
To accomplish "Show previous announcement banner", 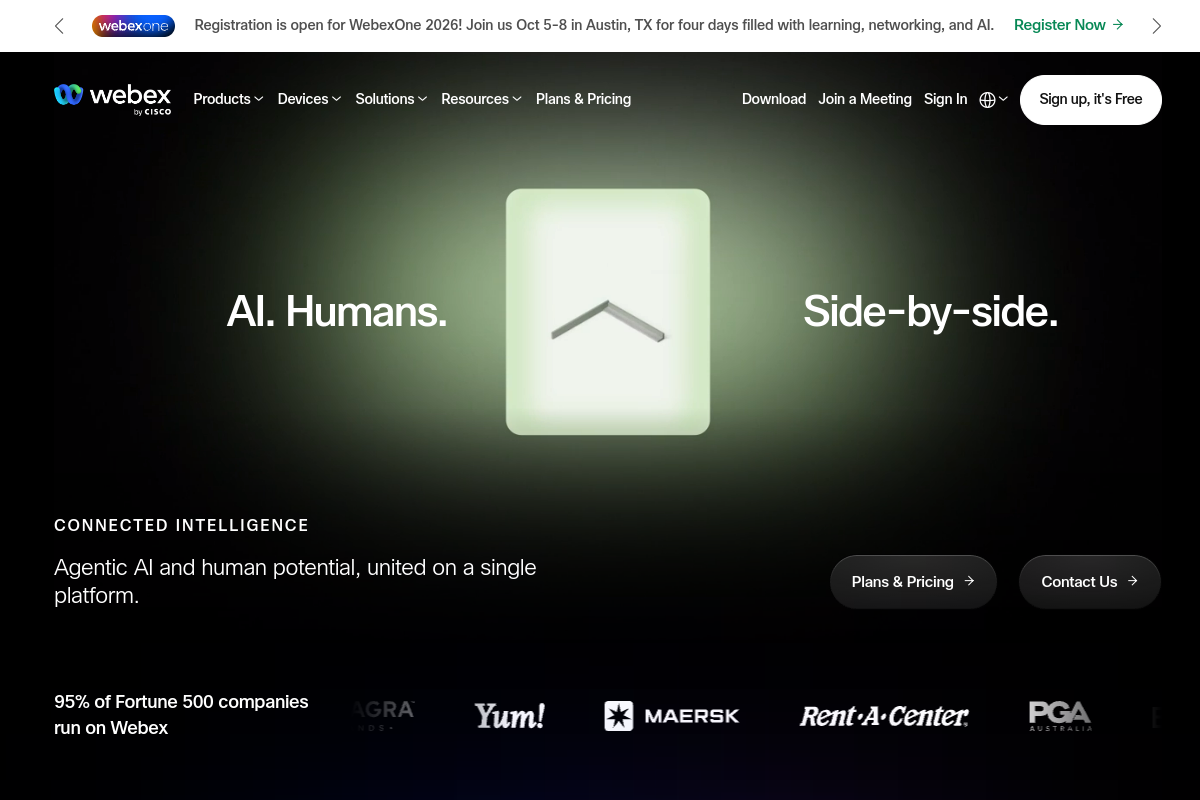I will (59, 26).
